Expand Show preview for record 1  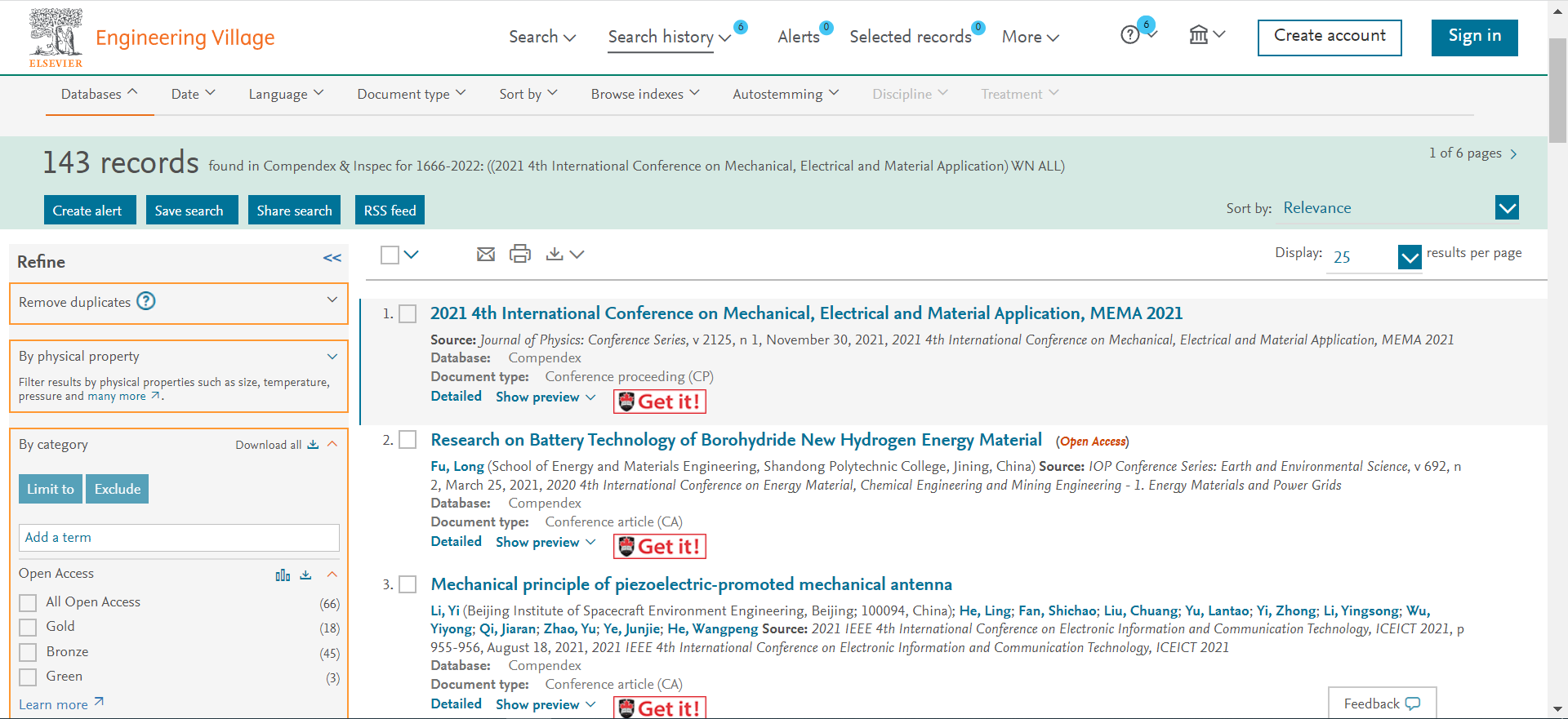546,397
